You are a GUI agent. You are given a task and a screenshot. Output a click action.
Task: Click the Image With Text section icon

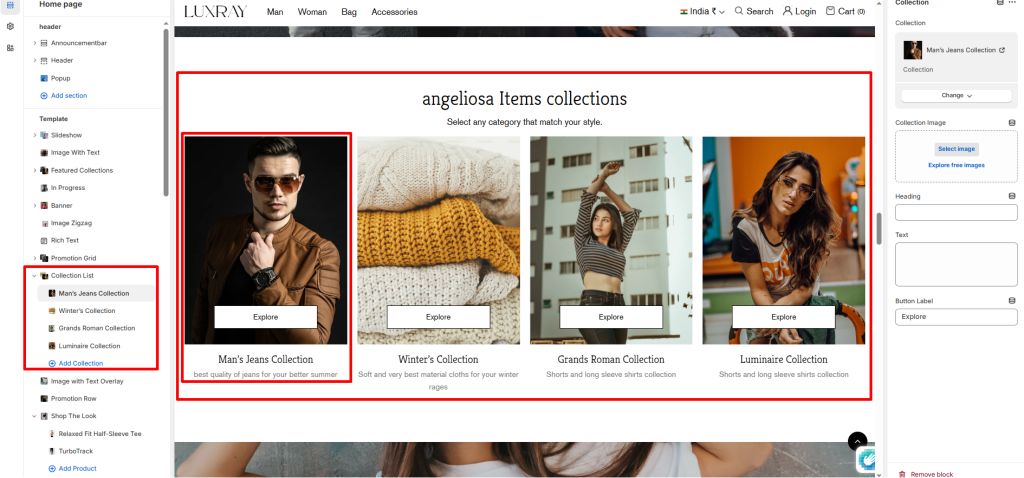tap(44, 153)
